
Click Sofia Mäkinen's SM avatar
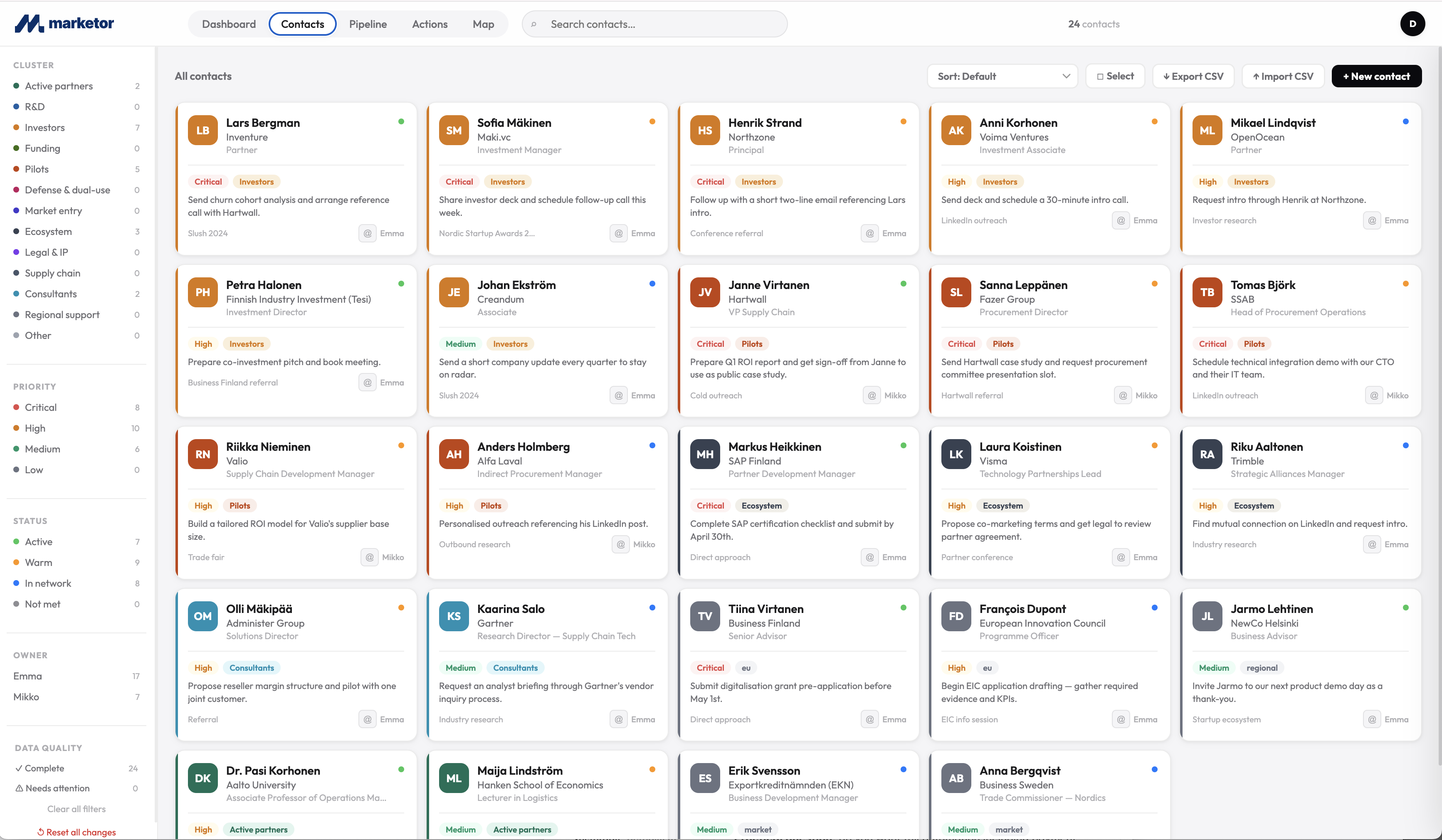tap(454, 131)
